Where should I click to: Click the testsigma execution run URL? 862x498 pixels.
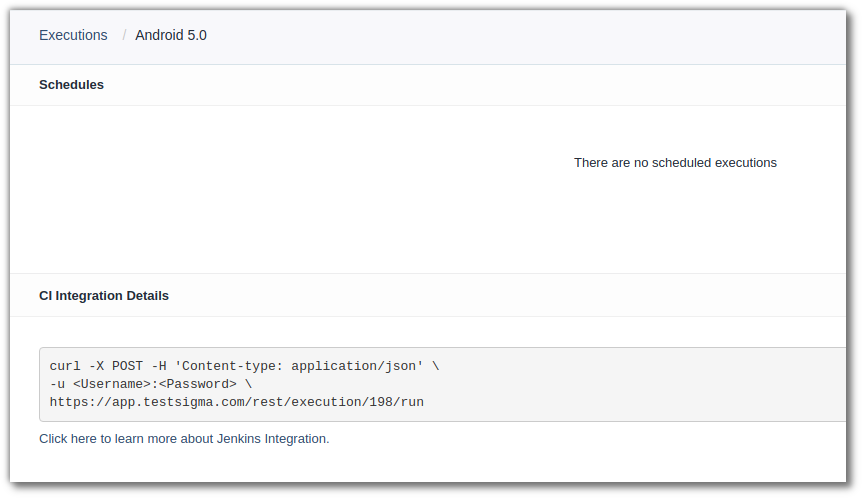pyautogui.click(x=237, y=402)
